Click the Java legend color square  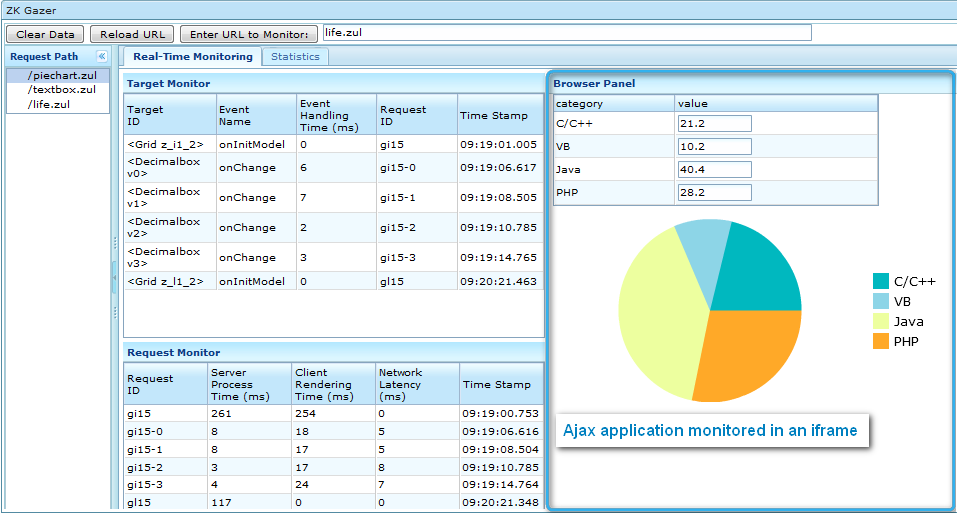click(881, 321)
